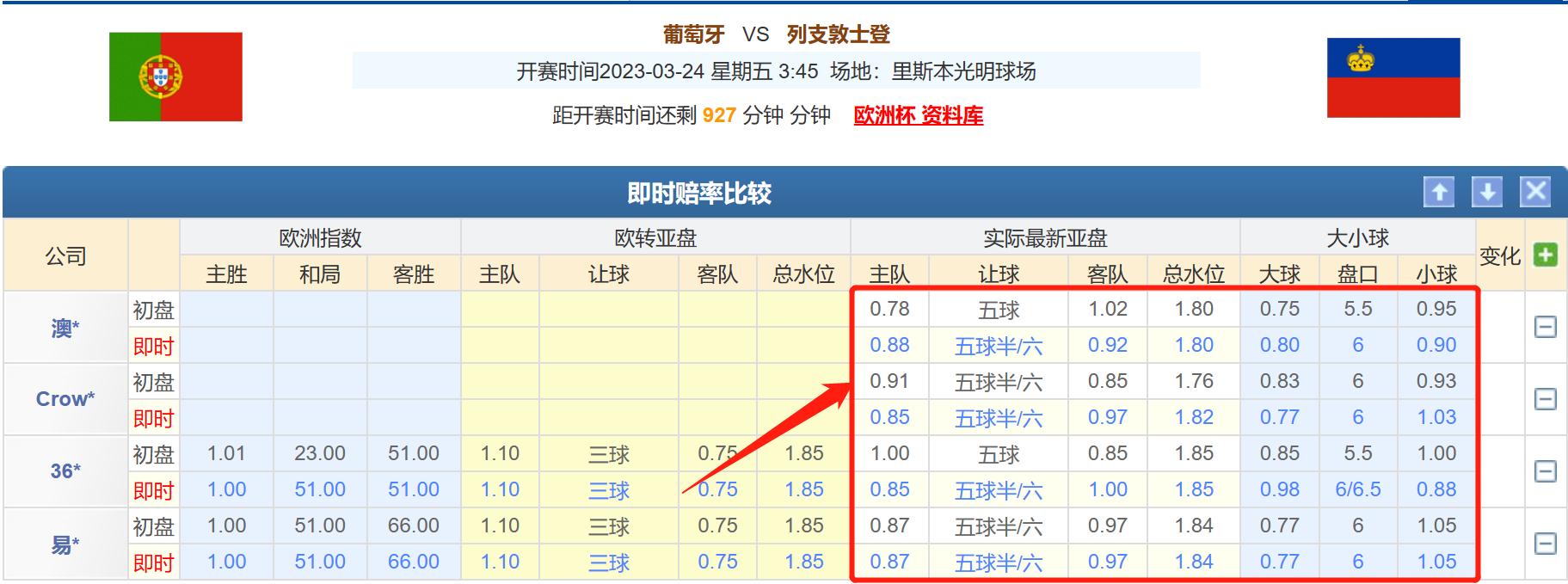The height and width of the screenshot is (584, 1568).
Task: Click 易* 初盘 总水位 1.84 in 实际最新亚盘
Action: pyautogui.click(x=1194, y=526)
